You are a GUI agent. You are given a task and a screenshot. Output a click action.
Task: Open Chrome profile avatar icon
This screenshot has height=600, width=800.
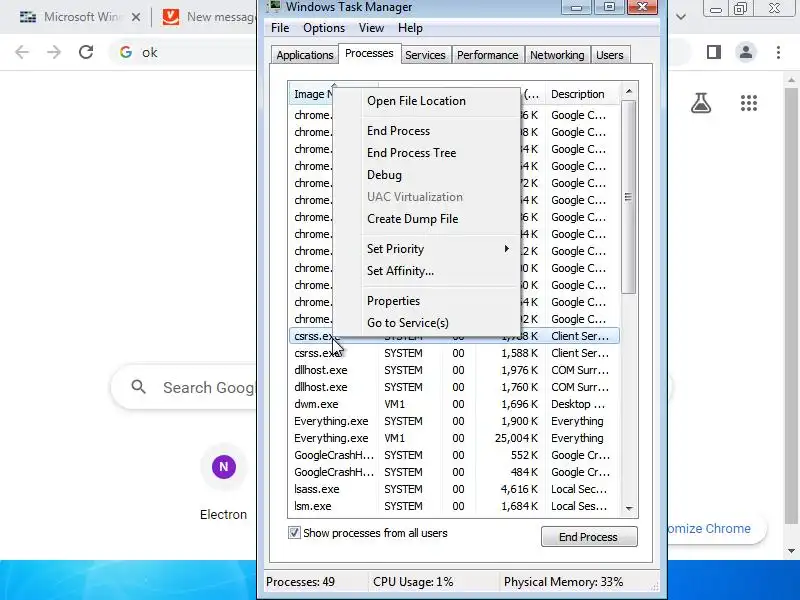(745, 52)
